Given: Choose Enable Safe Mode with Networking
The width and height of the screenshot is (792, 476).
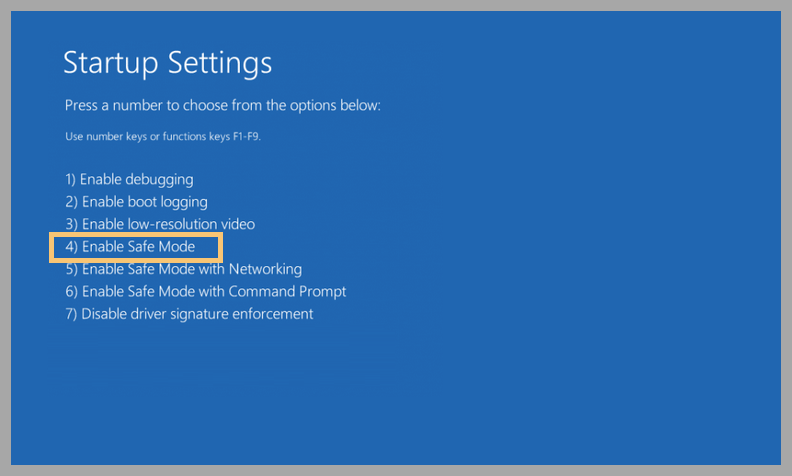Looking at the screenshot, I should (184, 269).
